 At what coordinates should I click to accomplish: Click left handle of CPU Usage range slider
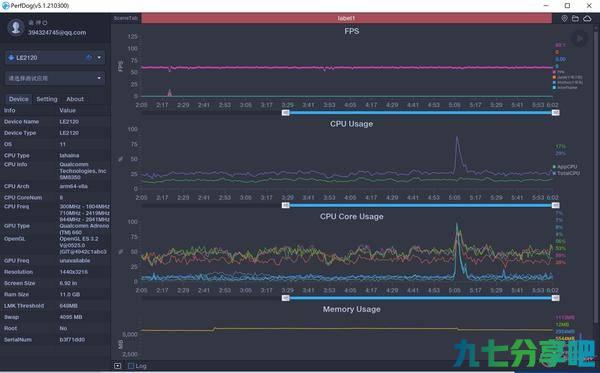click(x=285, y=205)
